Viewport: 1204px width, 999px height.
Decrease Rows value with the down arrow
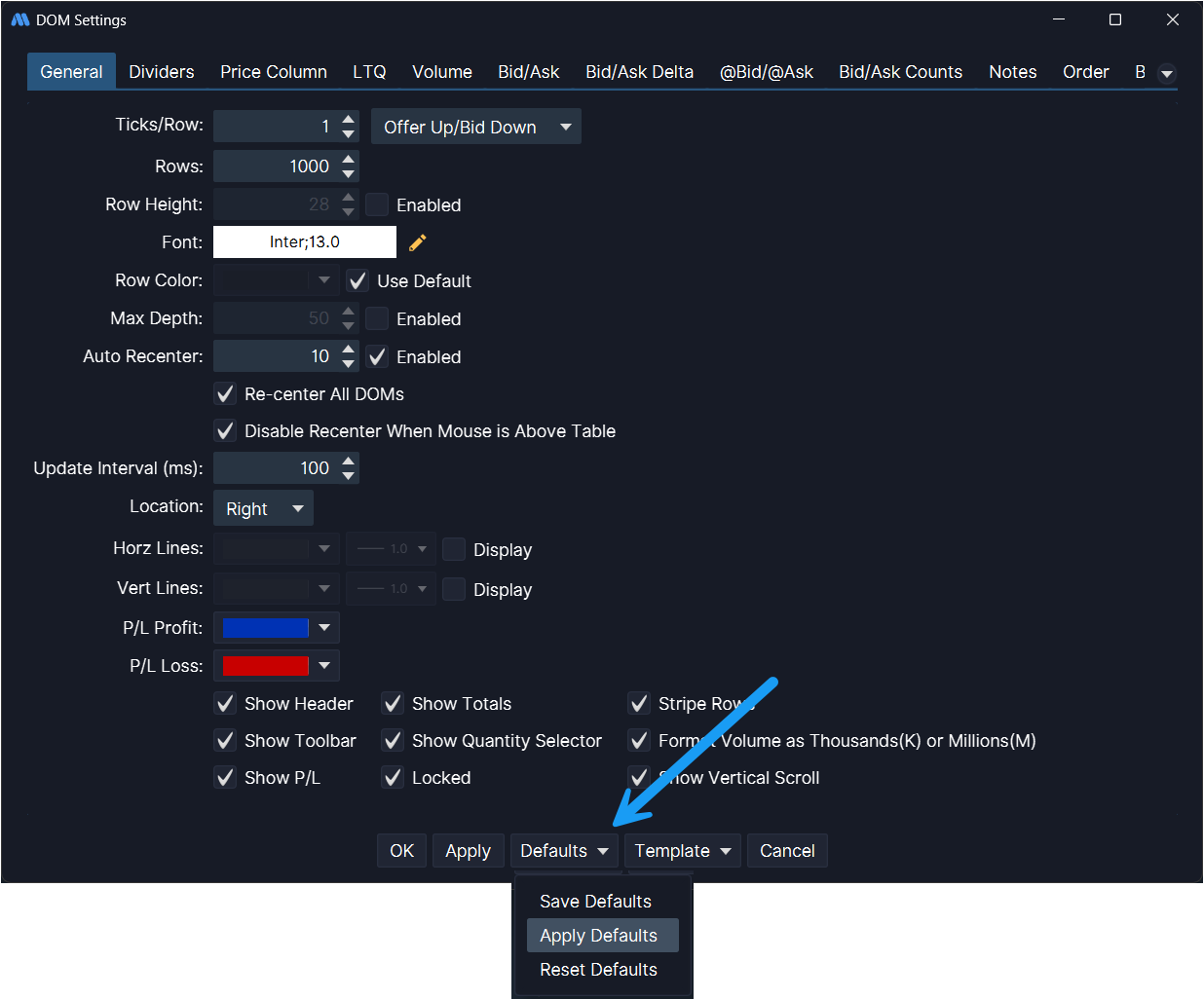349,173
